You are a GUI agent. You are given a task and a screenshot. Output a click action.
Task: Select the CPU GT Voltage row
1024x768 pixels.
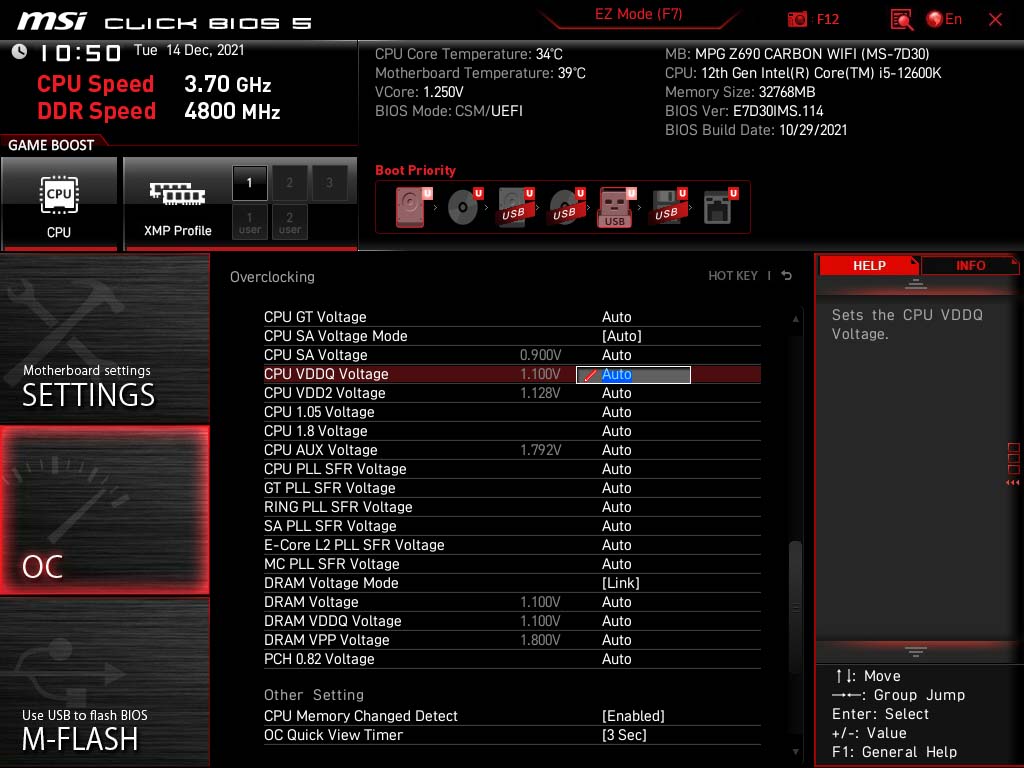tap(512, 317)
